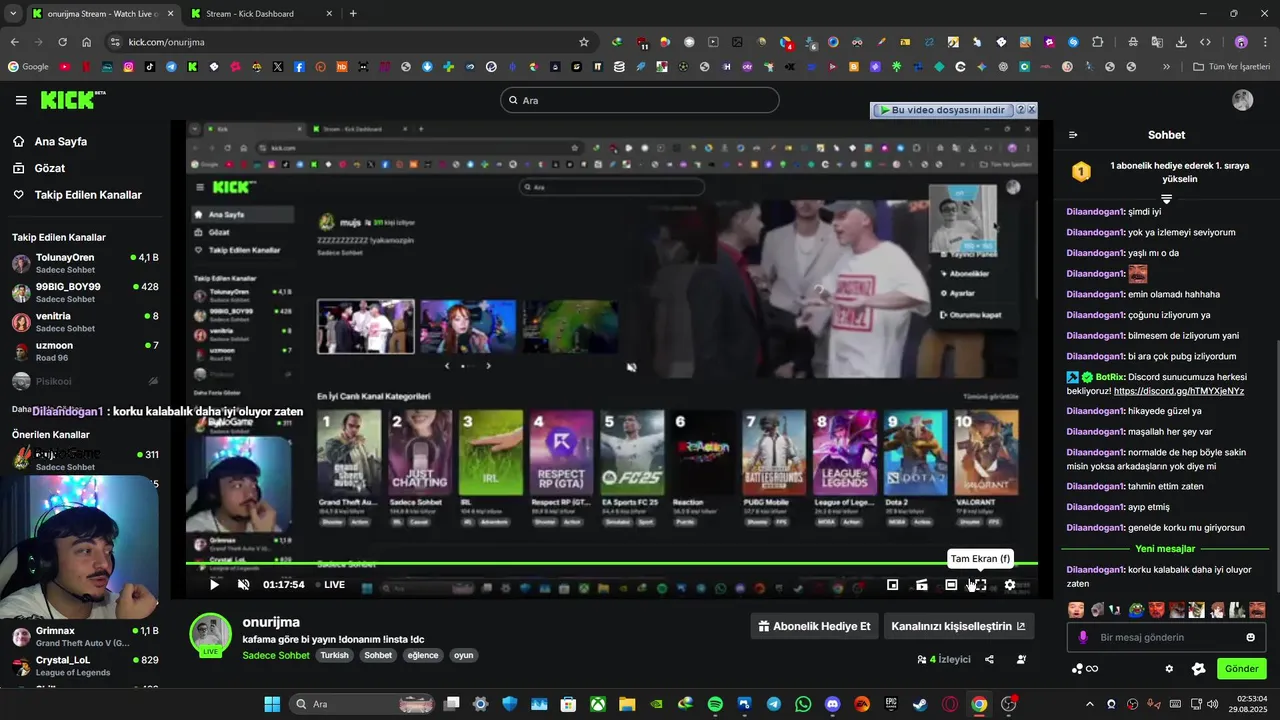Collapse chat panel via arrow icon

tap(1073, 135)
